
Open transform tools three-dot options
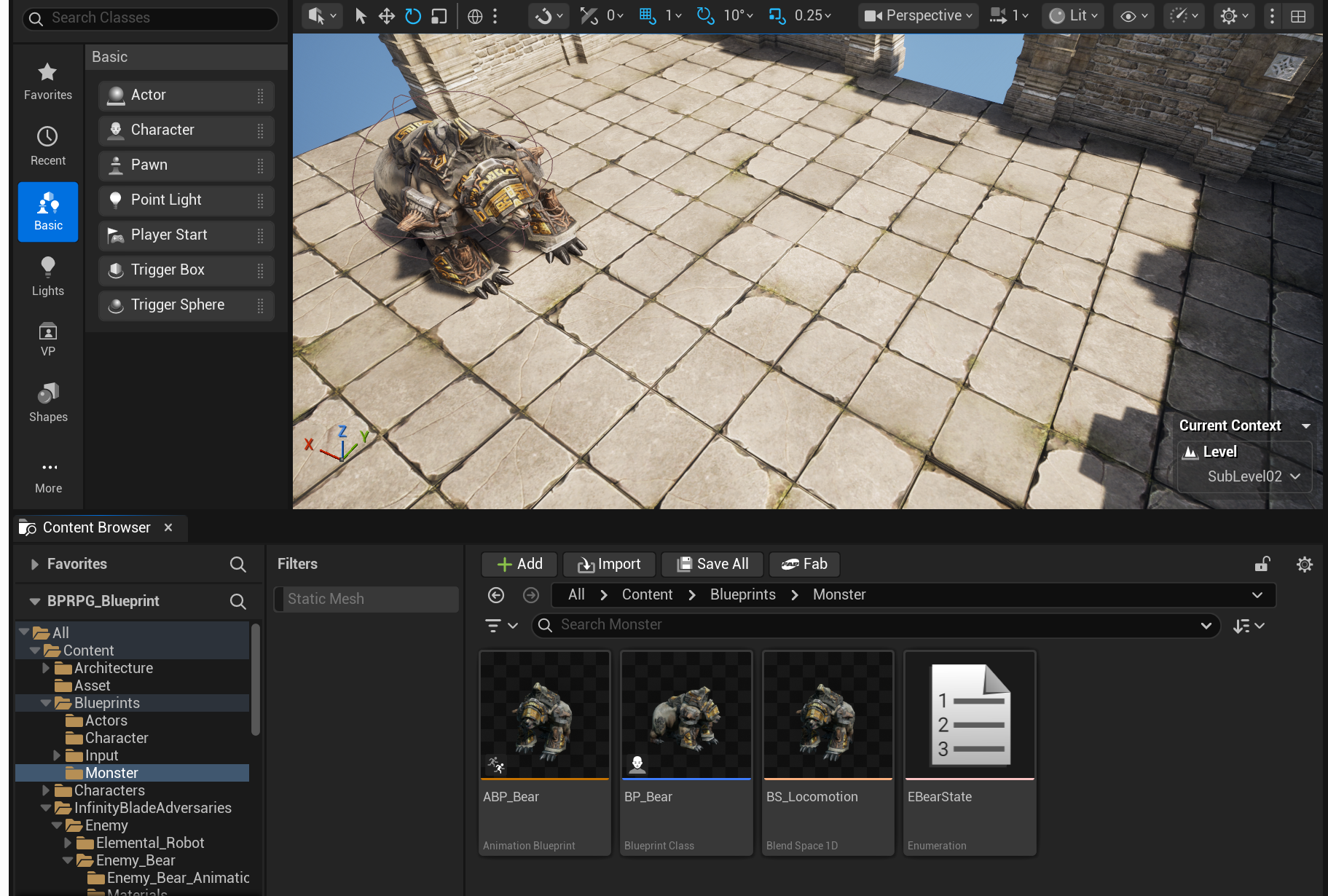click(x=495, y=15)
